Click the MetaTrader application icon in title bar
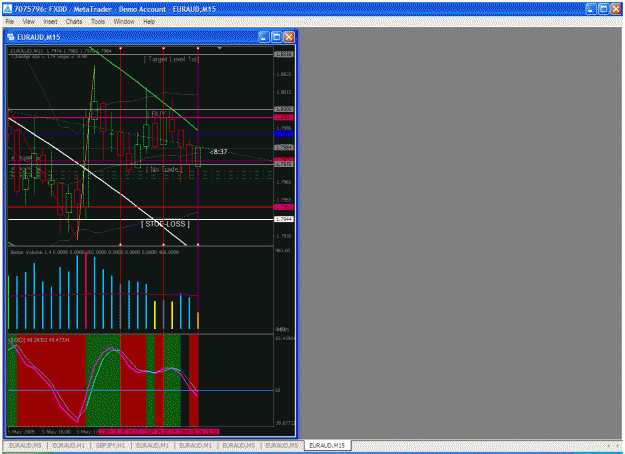625x454 pixels. pos(8,9)
